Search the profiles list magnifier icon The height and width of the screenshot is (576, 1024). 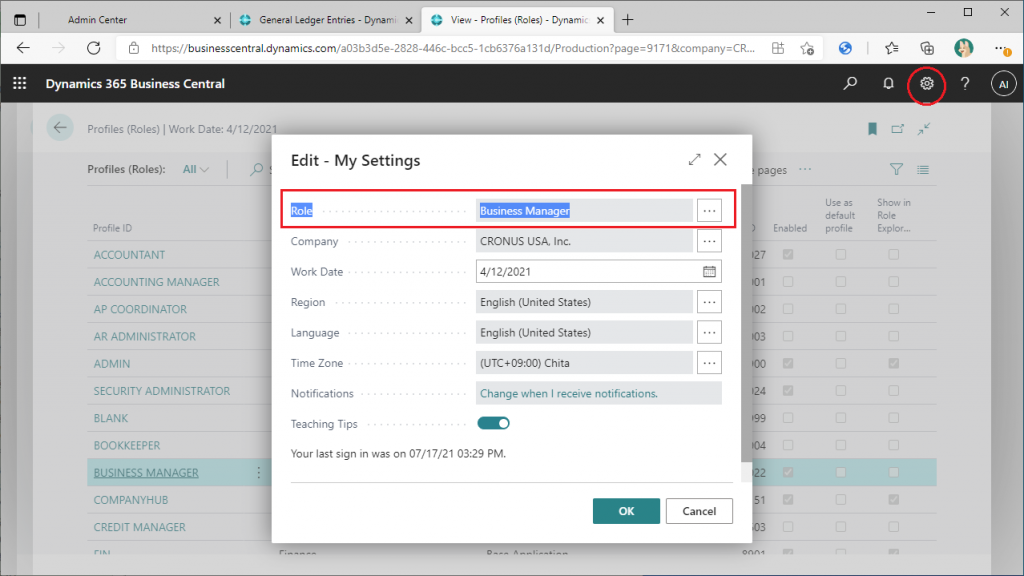pos(257,170)
